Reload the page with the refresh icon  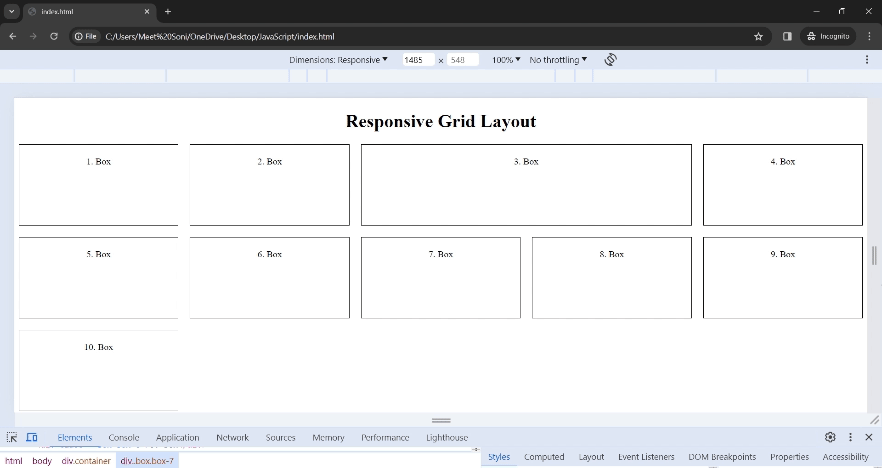tap(54, 37)
